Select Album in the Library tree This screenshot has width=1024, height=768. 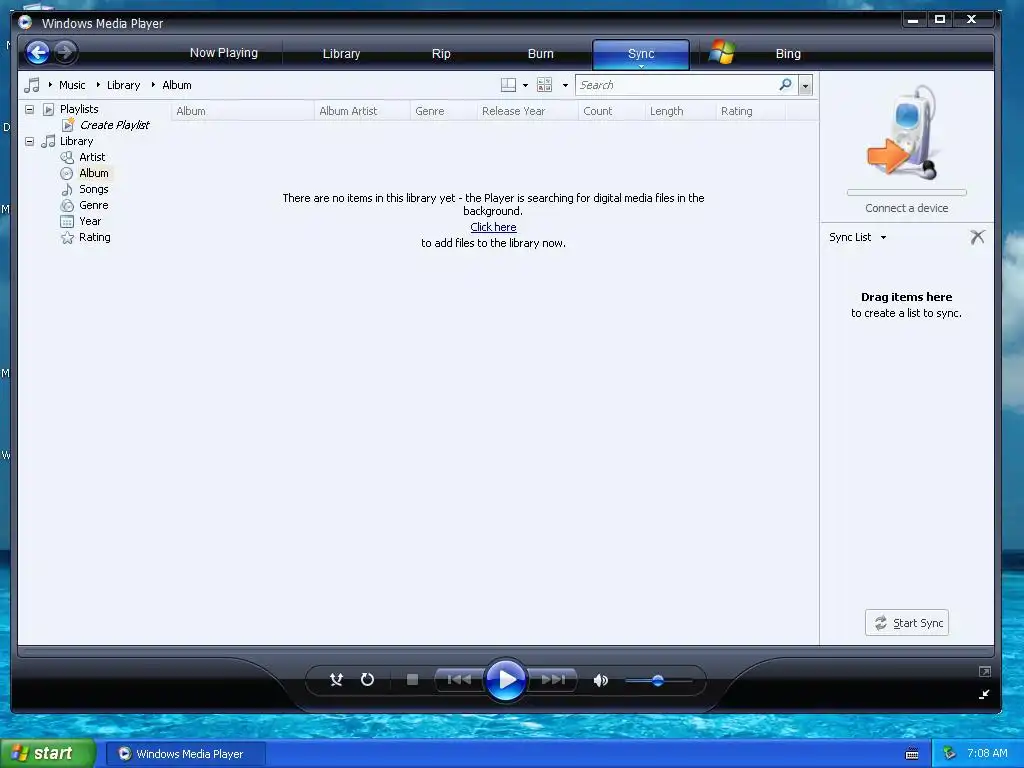coord(93,173)
